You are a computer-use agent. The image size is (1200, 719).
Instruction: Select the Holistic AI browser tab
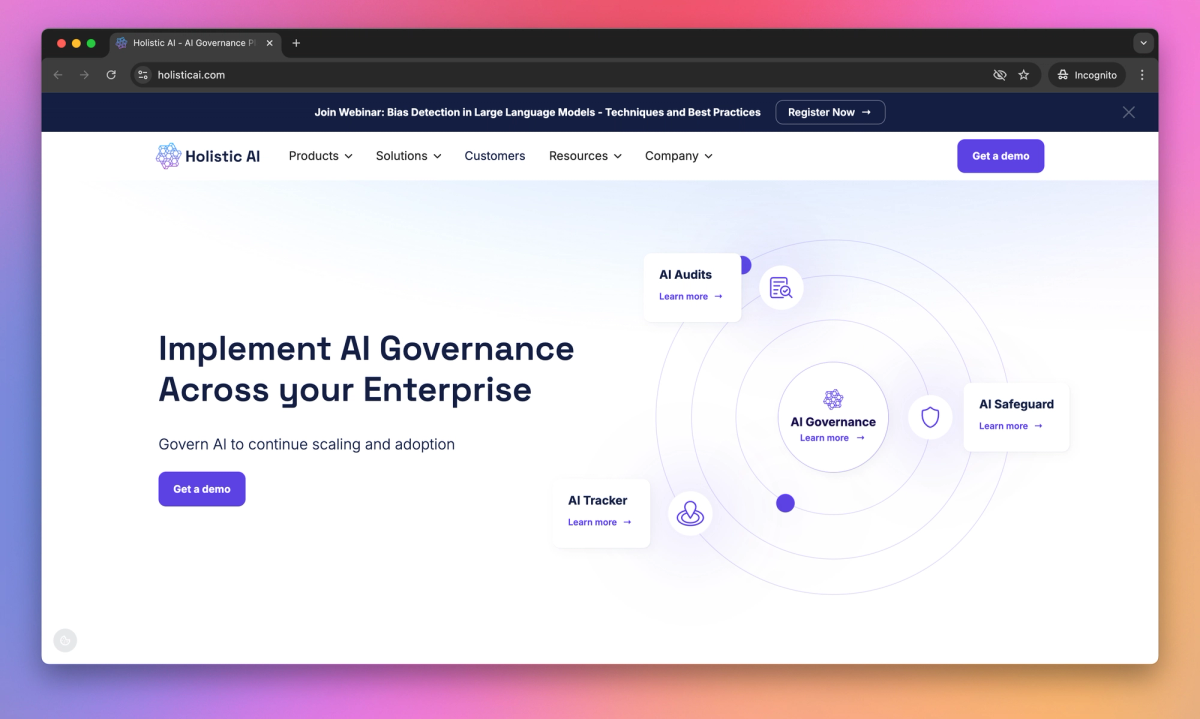[x=195, y=43]
